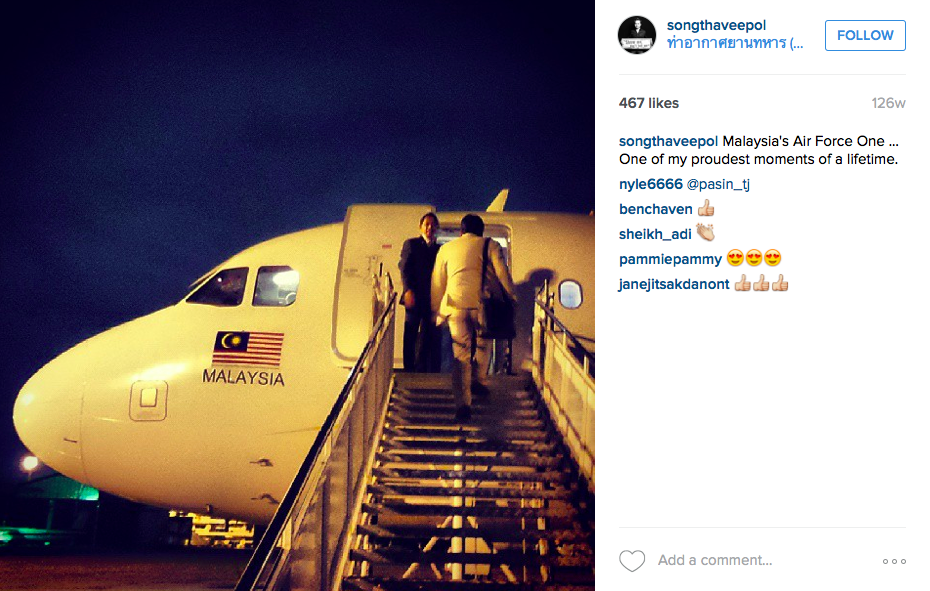Like the post with the heart icon

632,561
